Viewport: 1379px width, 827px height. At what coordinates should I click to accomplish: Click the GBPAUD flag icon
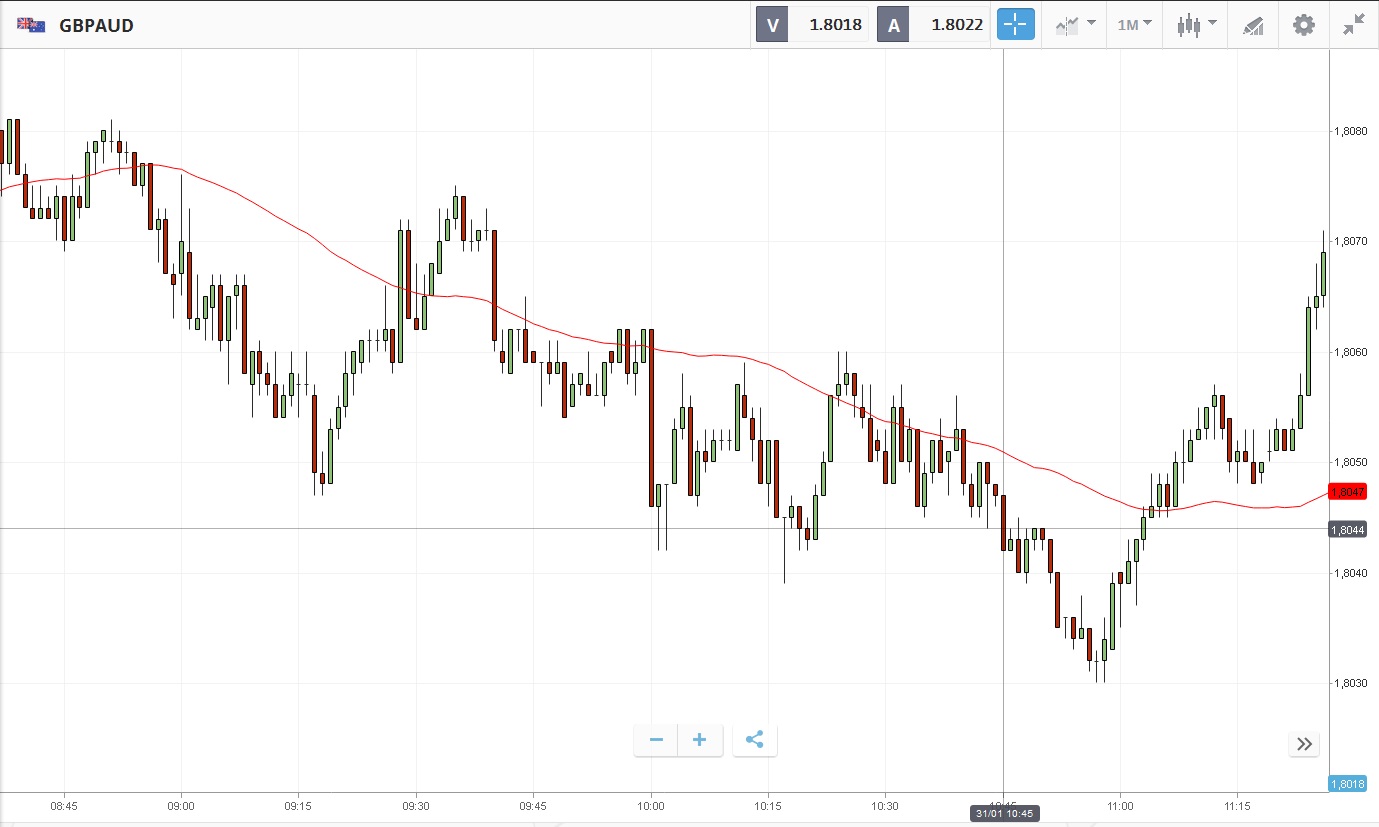(30, 25)
